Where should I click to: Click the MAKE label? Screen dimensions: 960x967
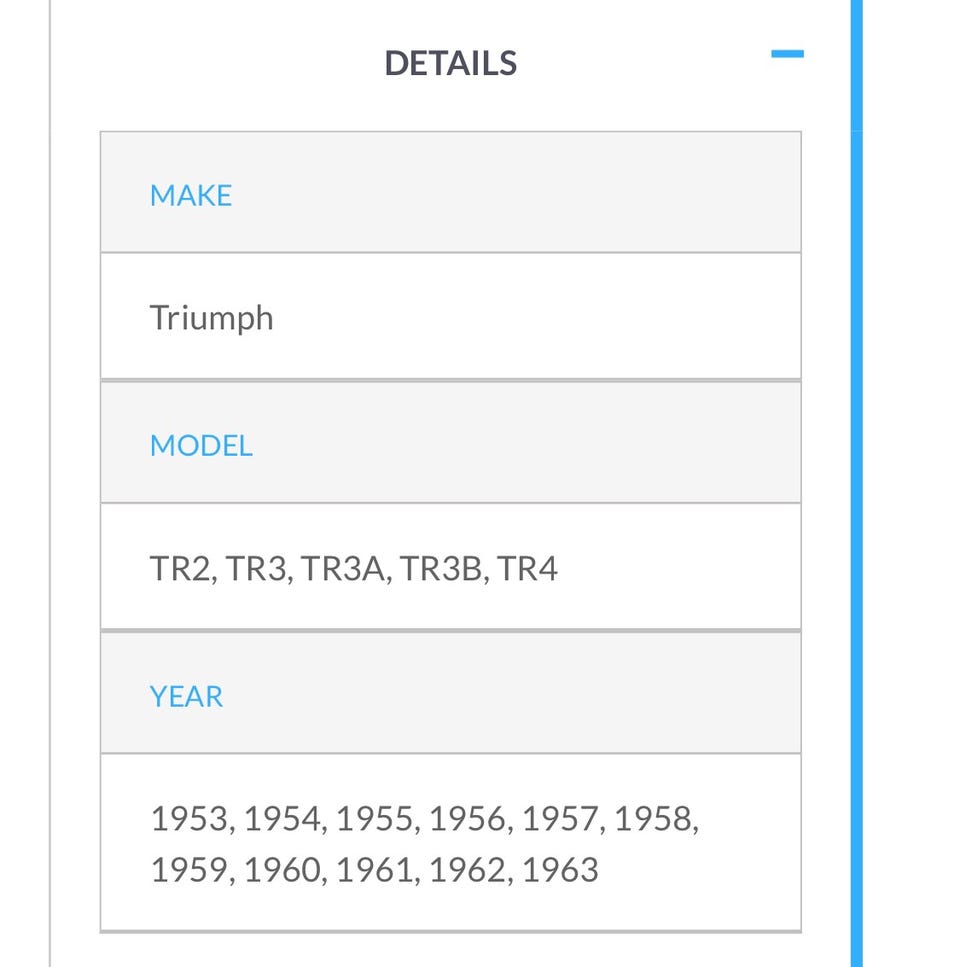click(x=191, y=195)
